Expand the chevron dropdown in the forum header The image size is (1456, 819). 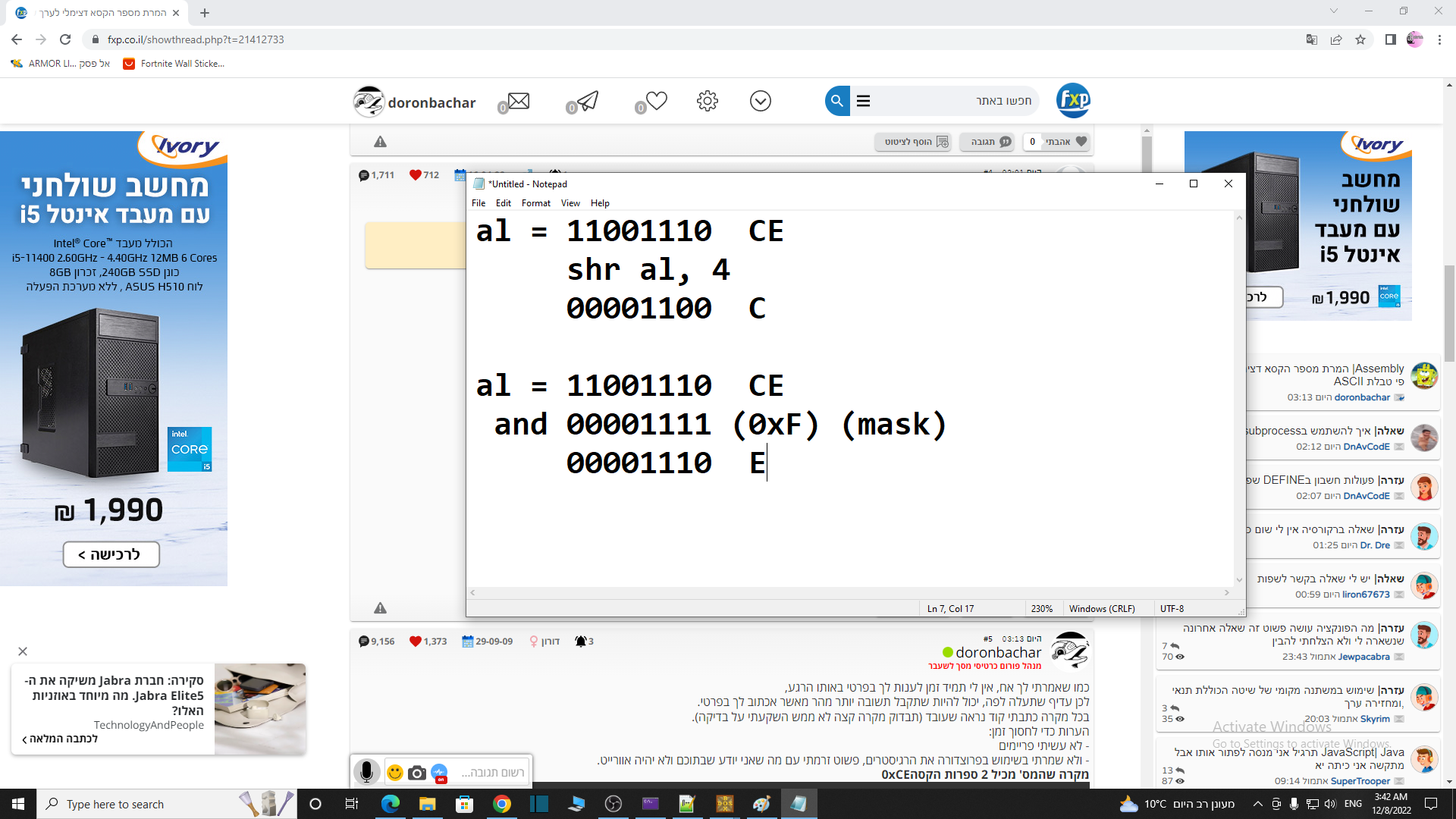[x=761, y=100]
